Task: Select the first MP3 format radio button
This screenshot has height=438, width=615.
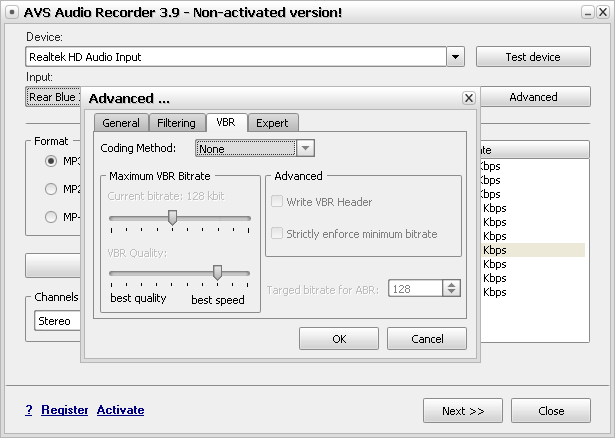Action: 51,161
